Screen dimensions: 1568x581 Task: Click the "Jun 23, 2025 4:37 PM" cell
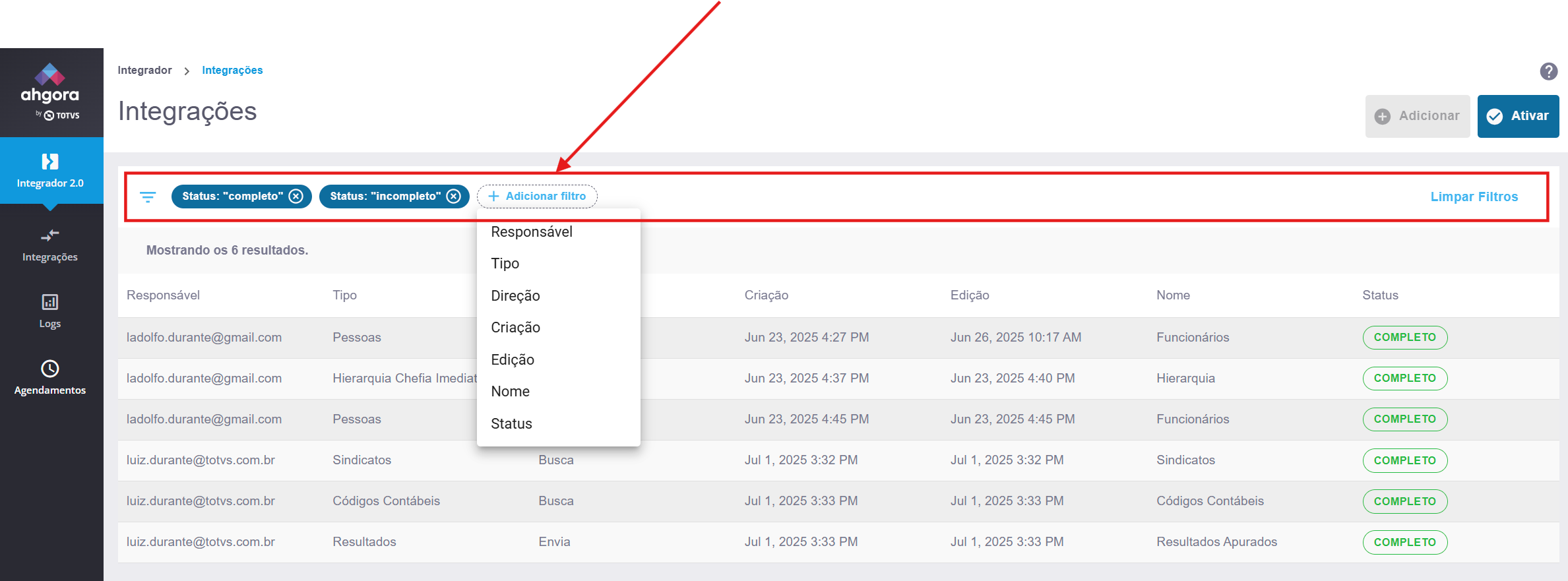[807, 379]
